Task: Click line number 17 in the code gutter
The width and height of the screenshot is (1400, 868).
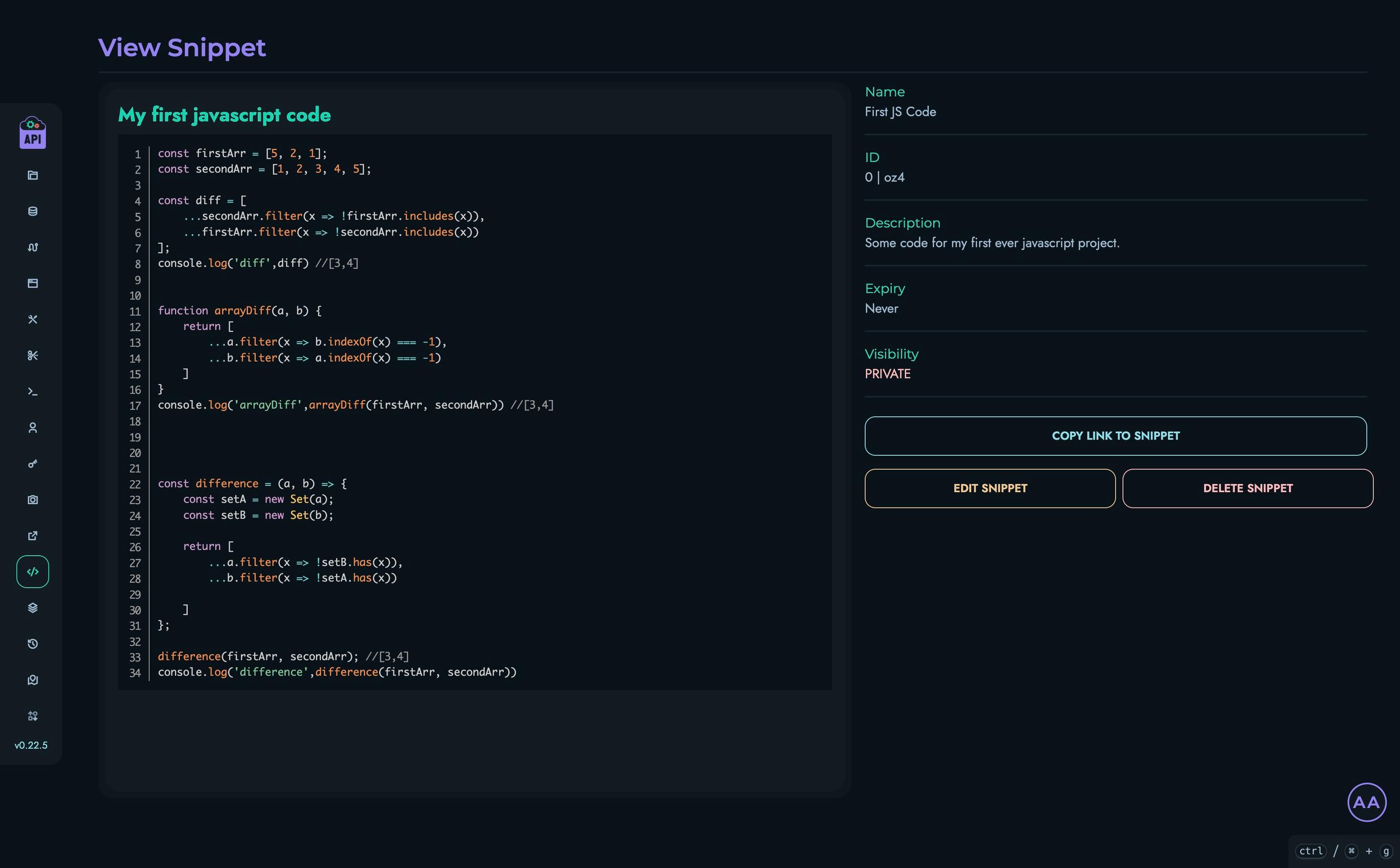Action: pyautogui.click(x=135, y=406)
